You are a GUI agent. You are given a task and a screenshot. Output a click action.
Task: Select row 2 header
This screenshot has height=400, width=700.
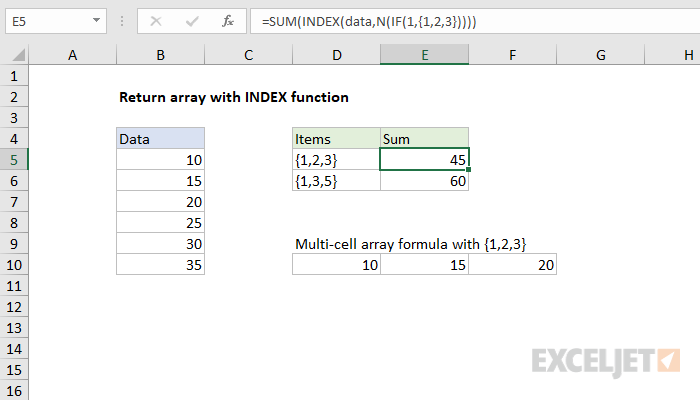point(14,97)
